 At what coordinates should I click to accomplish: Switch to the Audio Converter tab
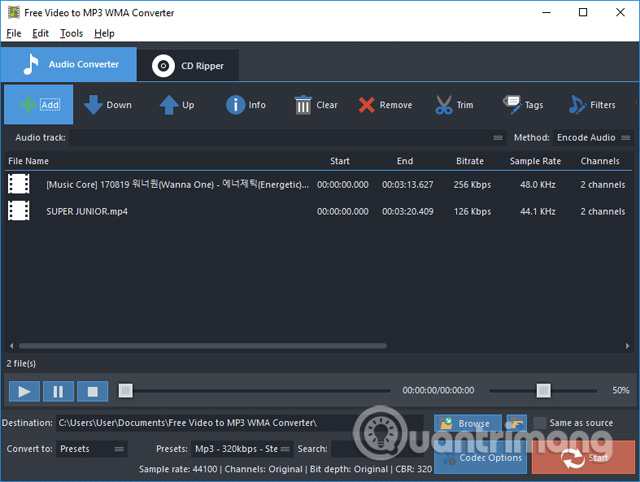pyautogui.click(x=69, y=64)
